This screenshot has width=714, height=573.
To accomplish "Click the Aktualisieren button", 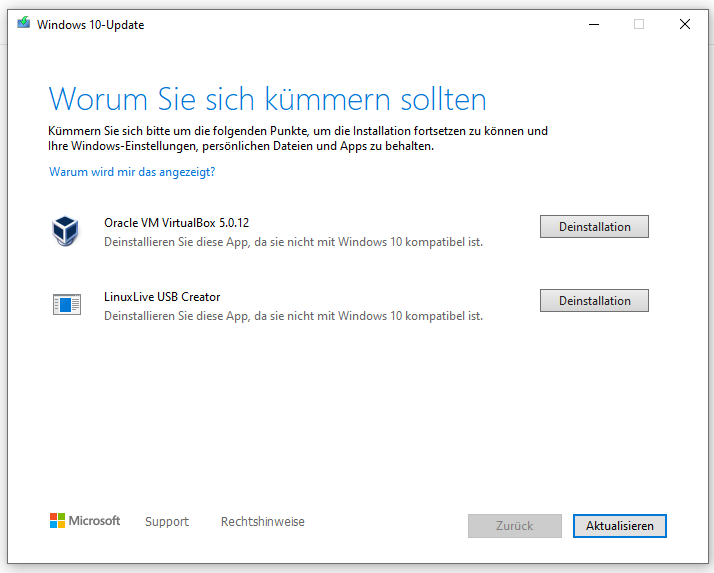I will tap(620, 526).
